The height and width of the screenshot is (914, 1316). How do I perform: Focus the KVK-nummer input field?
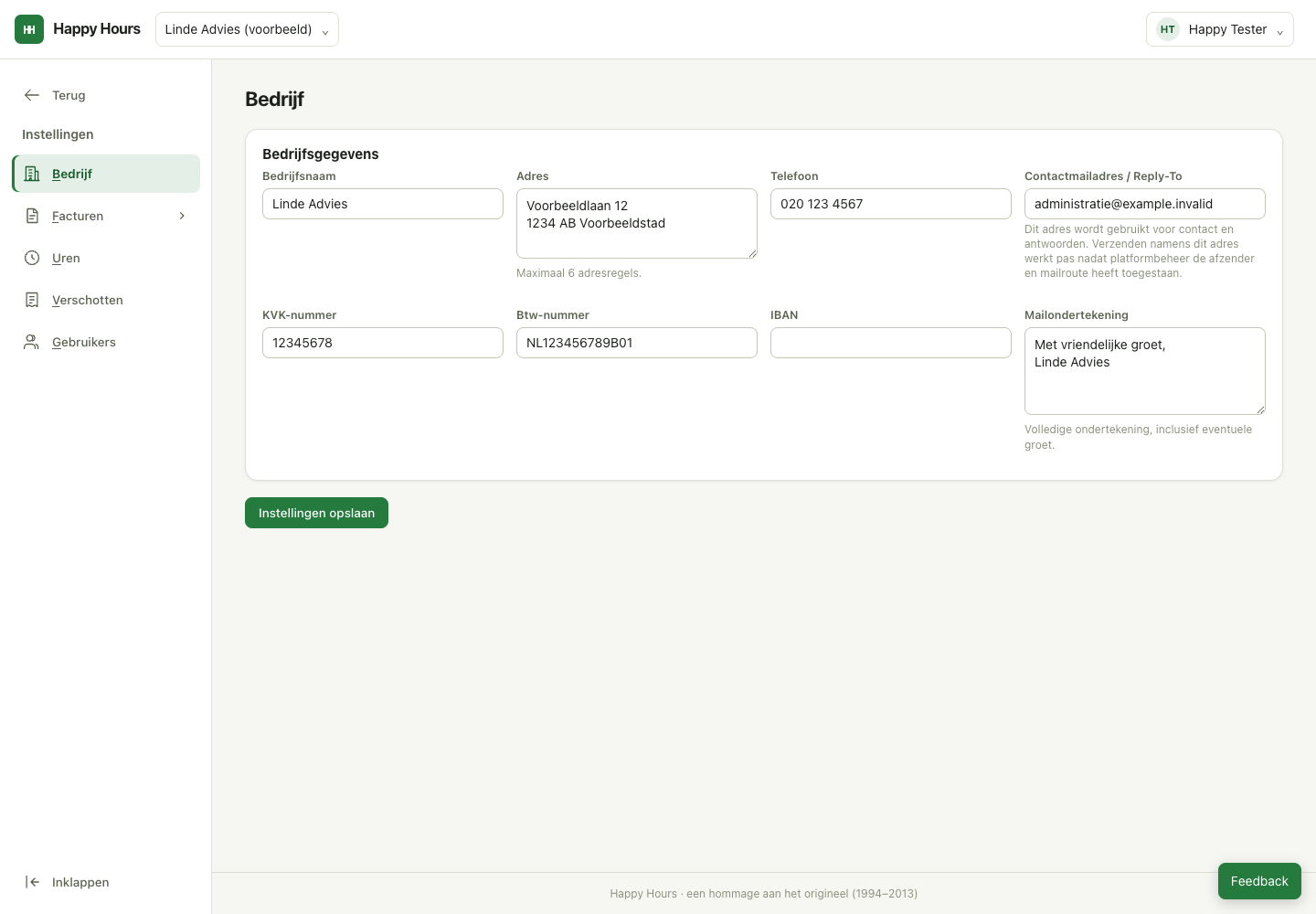pyautogui.click(x=383, y=343)
